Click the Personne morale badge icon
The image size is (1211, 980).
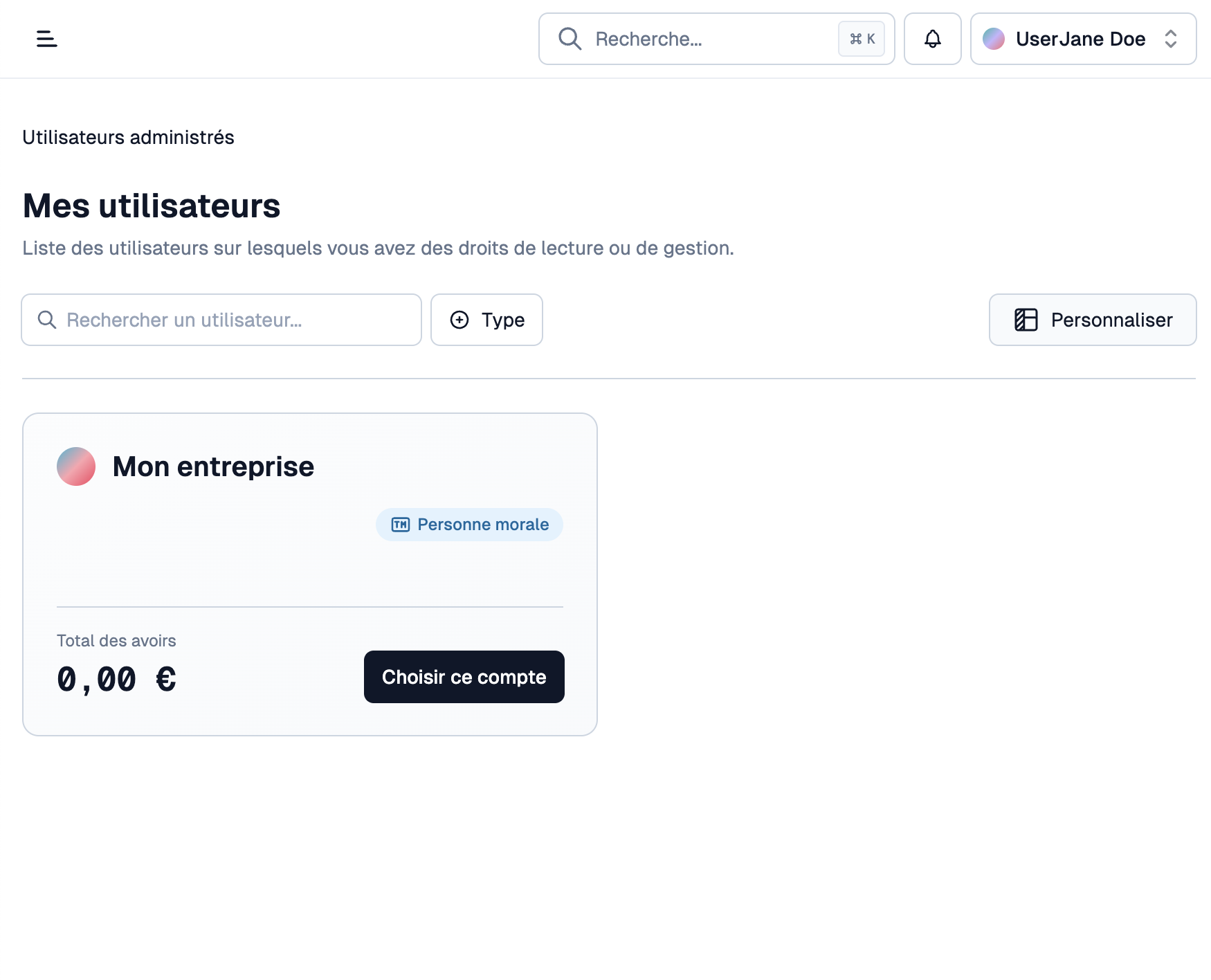coord(401,525)
